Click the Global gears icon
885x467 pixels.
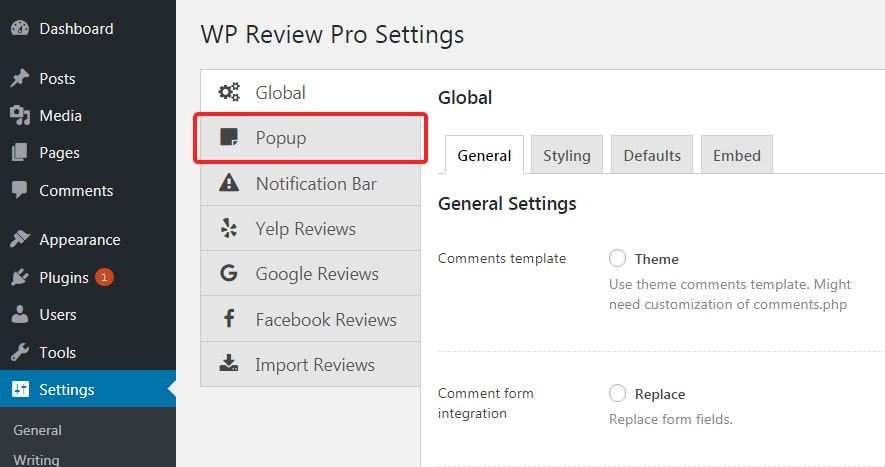(x=229, y=92)
